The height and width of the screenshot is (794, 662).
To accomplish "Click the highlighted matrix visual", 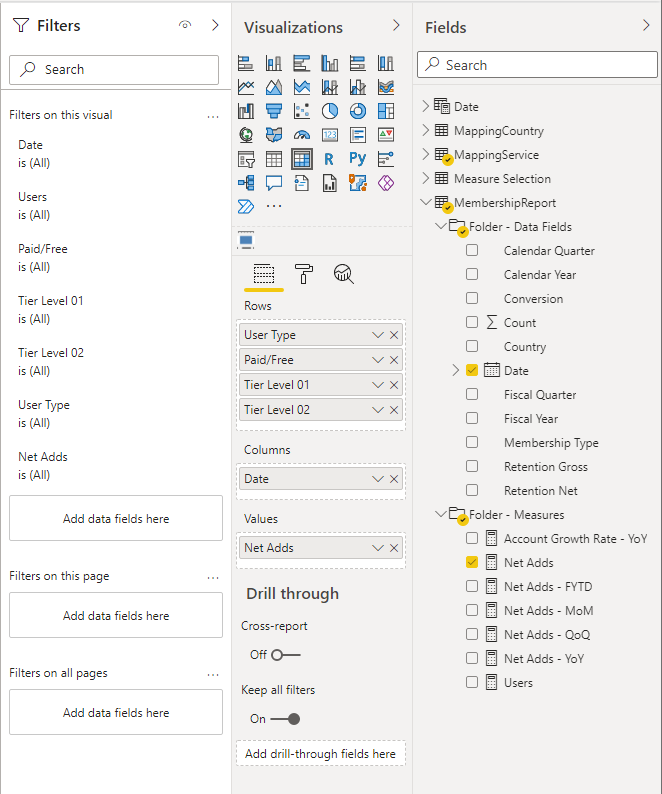I will pos(302,159).
